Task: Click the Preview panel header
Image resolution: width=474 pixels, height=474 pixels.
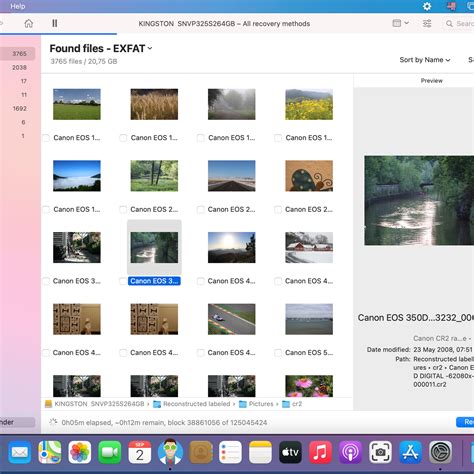Action: click(432, 81)
